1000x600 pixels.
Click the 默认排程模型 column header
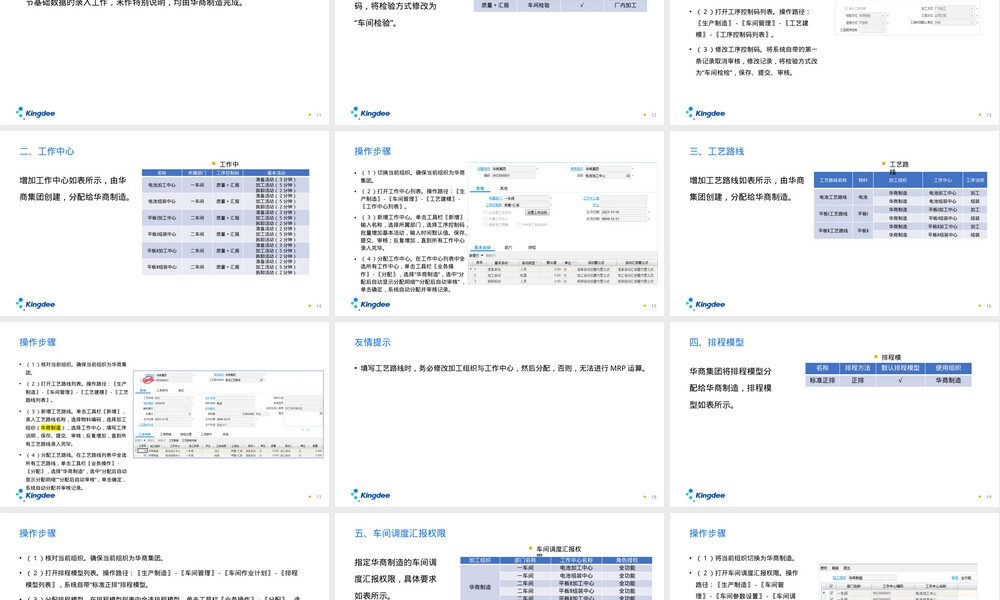(x=900, y=368)
